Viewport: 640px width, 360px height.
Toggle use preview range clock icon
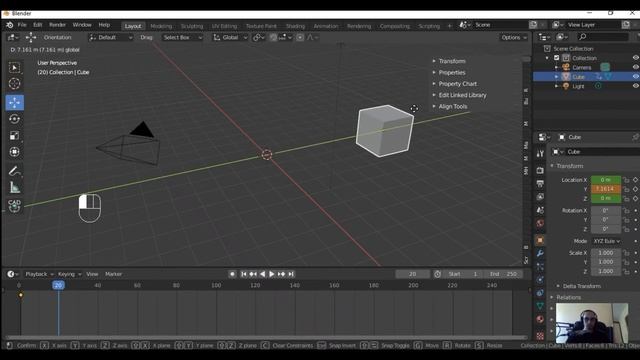click(438, 274)
